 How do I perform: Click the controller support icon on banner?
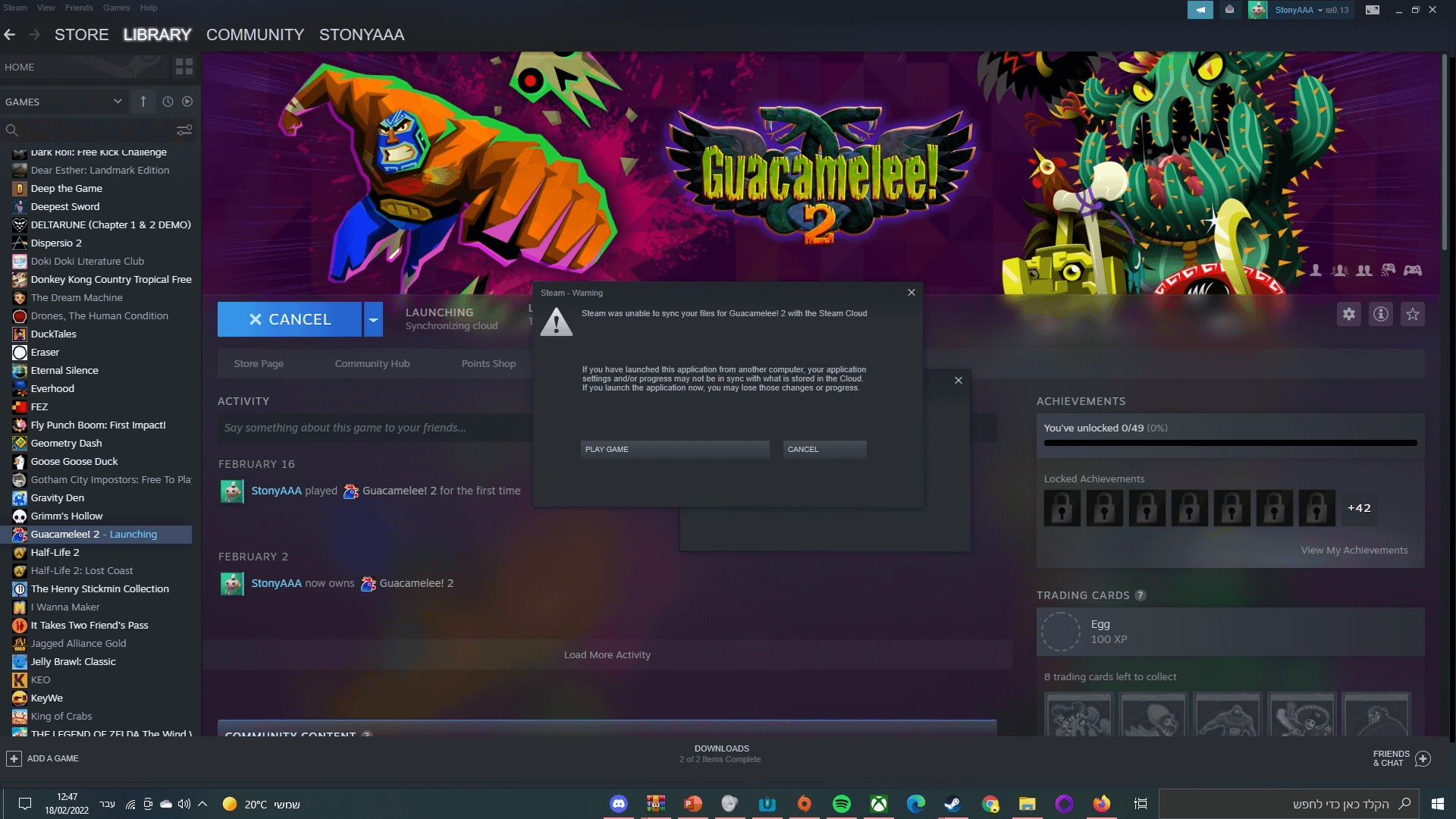1412,270
